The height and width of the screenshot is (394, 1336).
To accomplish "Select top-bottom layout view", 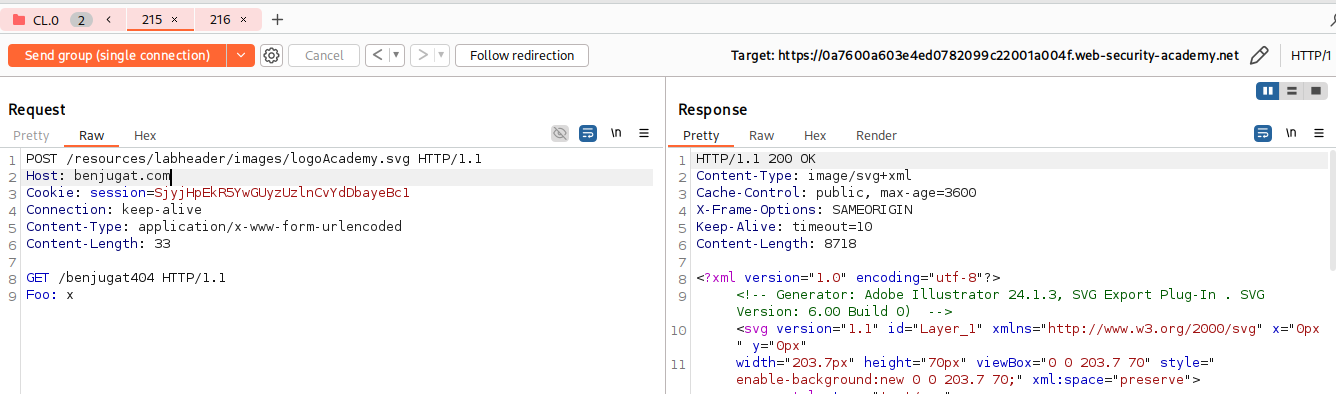I will click(1292, 91).
